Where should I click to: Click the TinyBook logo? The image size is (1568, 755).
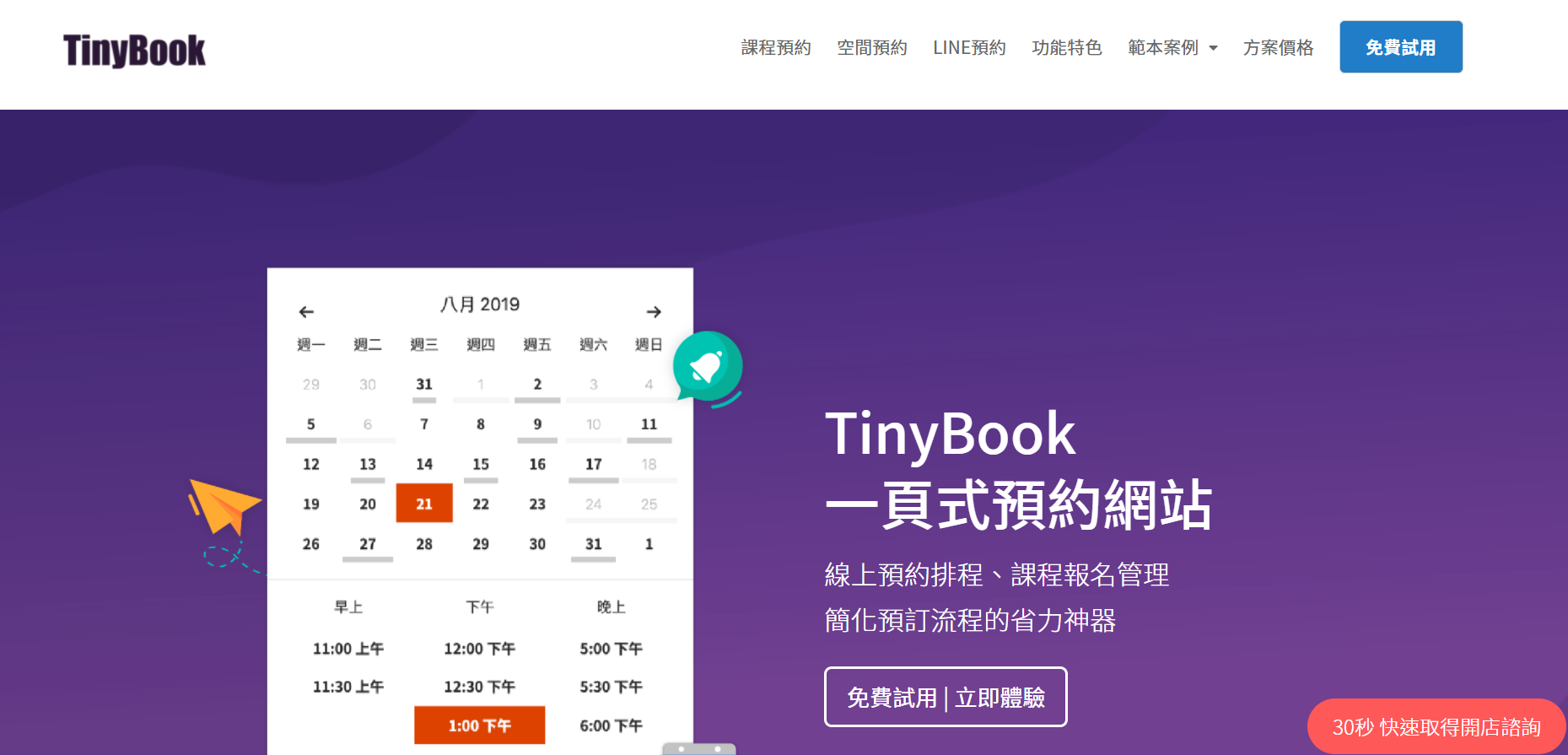(134, 51)
